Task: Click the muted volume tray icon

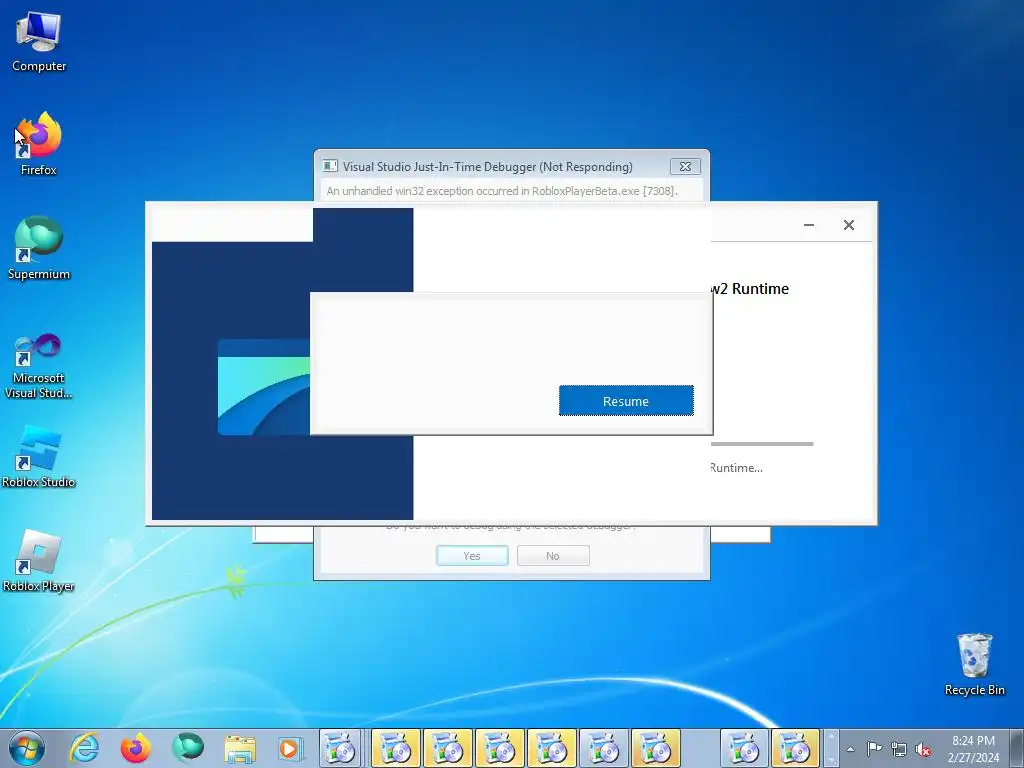Action: coord(923,749)
